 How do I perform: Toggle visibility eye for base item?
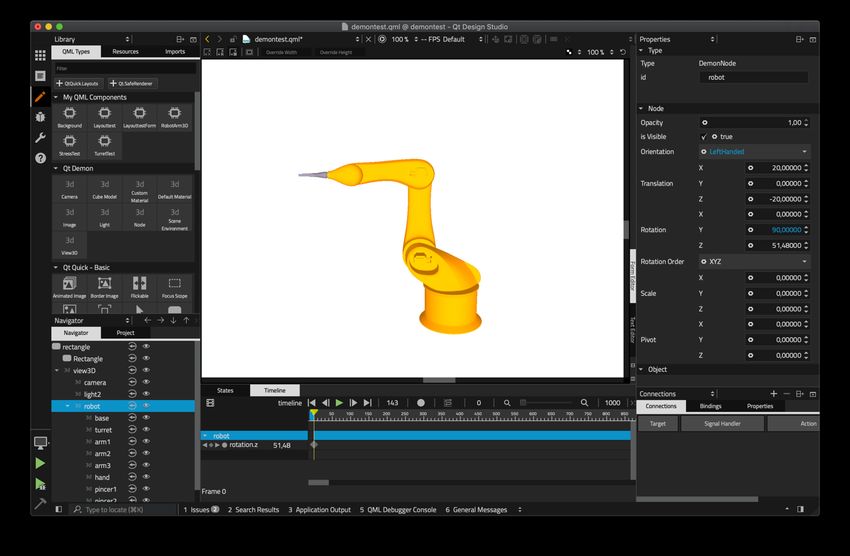point(146,418)
